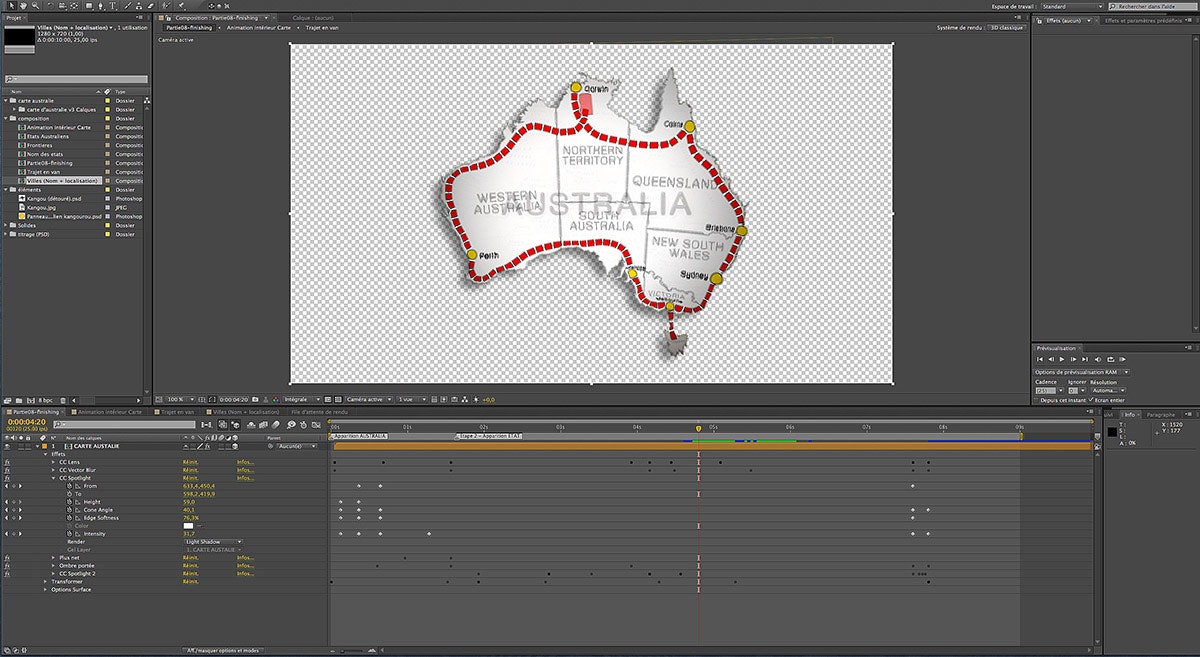Expand the Plus net effect
The image size is (1200, 657).
tap(53, 558)
